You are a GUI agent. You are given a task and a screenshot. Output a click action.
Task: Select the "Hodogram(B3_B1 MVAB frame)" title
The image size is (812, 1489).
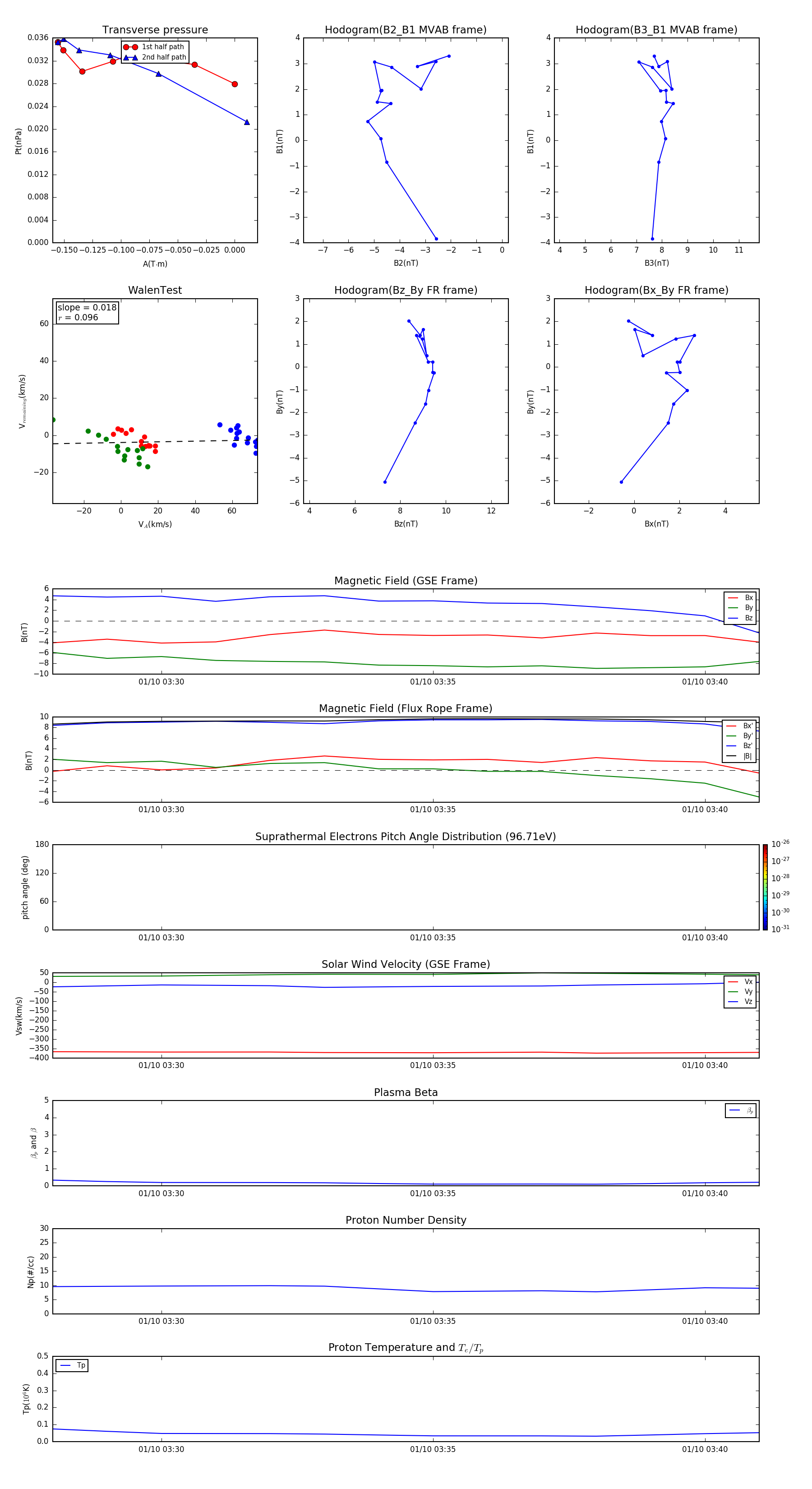656,30
